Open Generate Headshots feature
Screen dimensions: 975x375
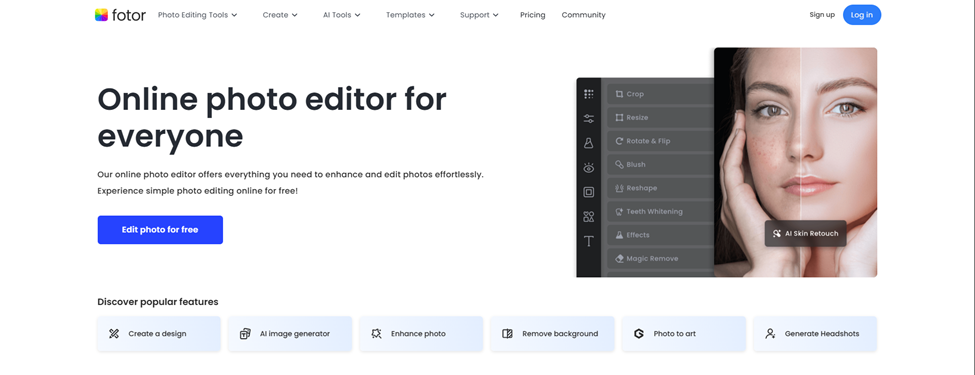pyautogui.click(x=815, y=333)
